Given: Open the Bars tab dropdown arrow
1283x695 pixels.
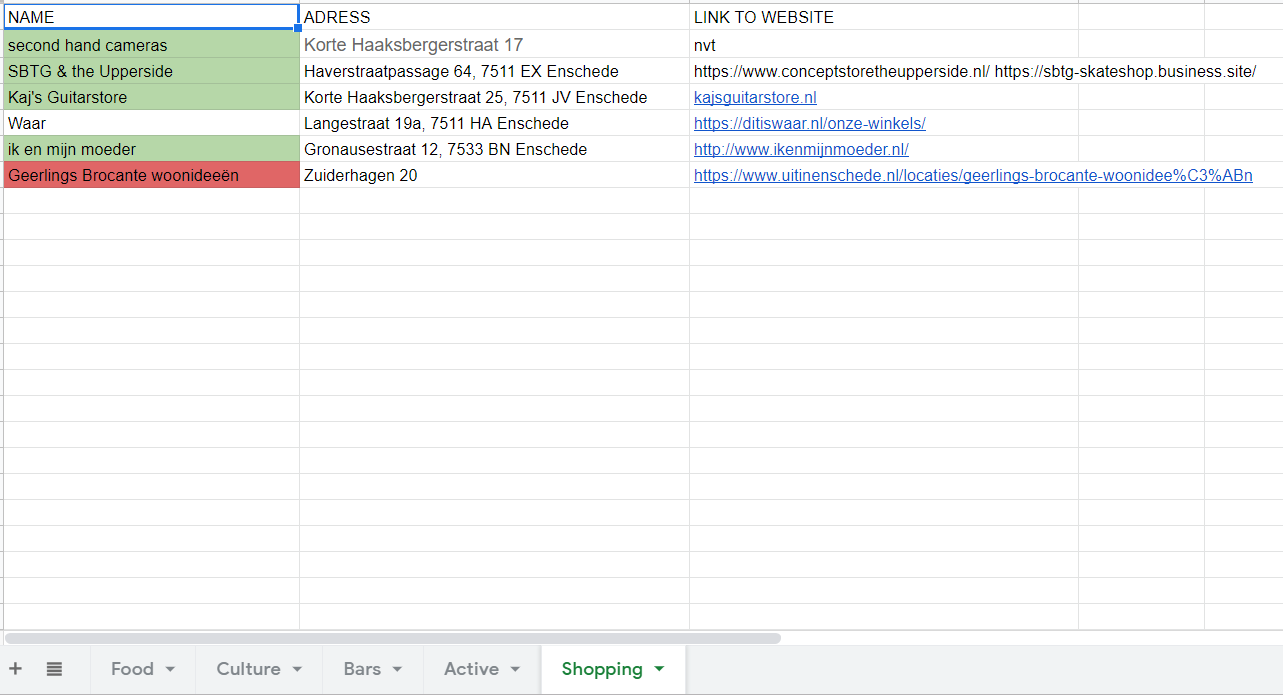Looking at the screenshot, I should (398, 669).
